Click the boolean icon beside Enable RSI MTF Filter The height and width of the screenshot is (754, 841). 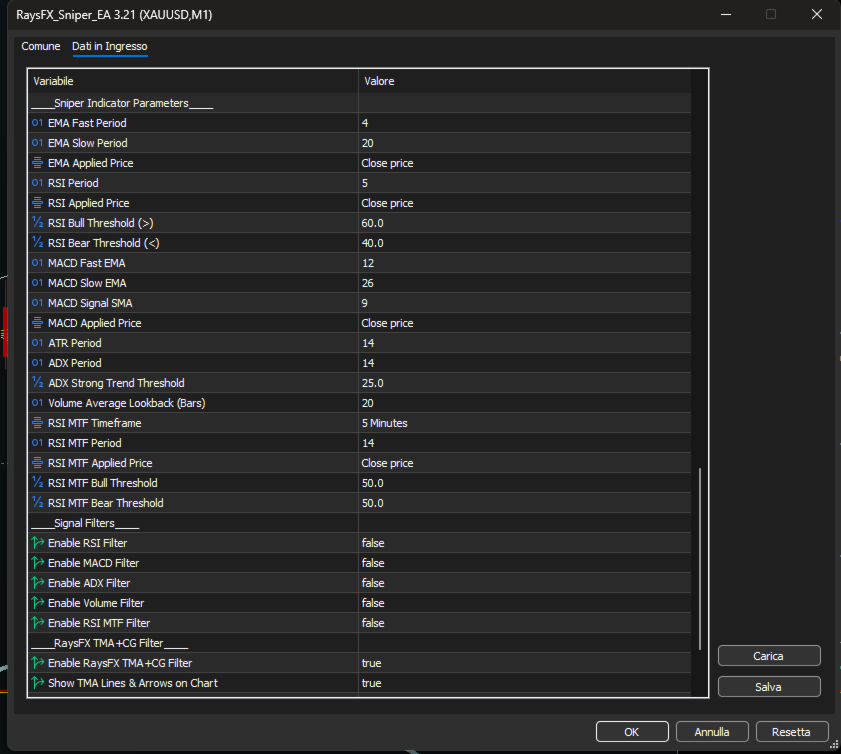click(x=38, y=623)
